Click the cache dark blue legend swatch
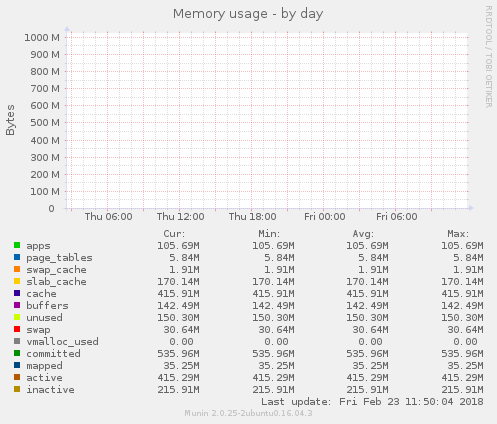Viewport: 497px width, 424px height. [17, 293]
